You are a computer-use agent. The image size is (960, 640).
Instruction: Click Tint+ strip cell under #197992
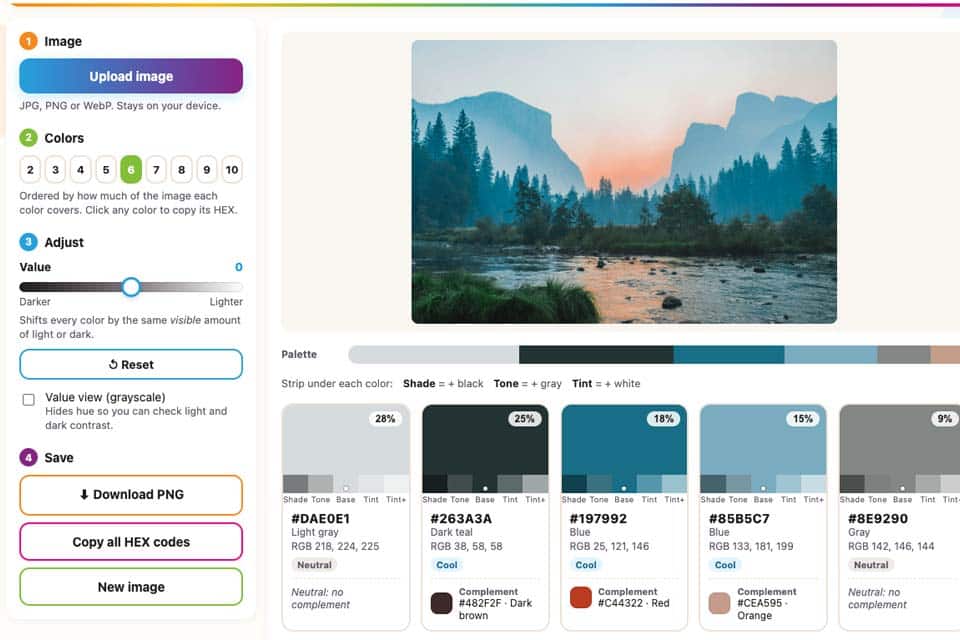pyautogui.click(x=674, y=484)
